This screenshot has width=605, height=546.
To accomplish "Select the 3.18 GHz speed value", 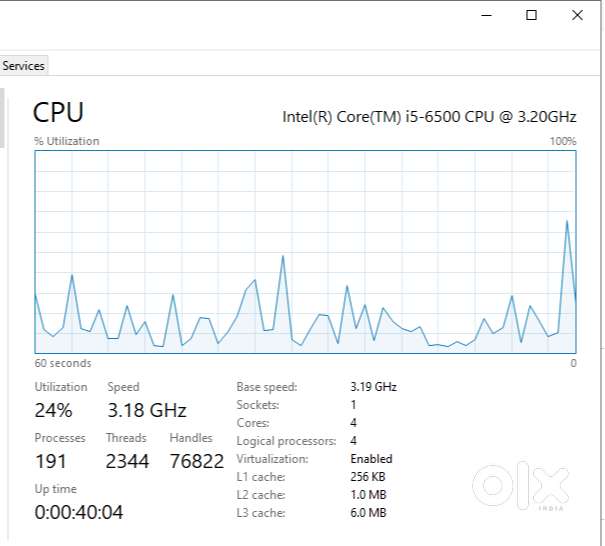I will coord(147,410).
